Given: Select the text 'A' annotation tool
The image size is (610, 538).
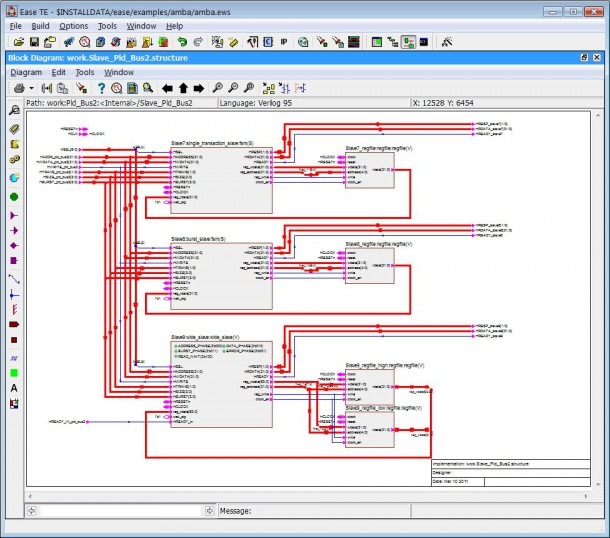Looking at the screenshot, I should [x=14, y=388].
